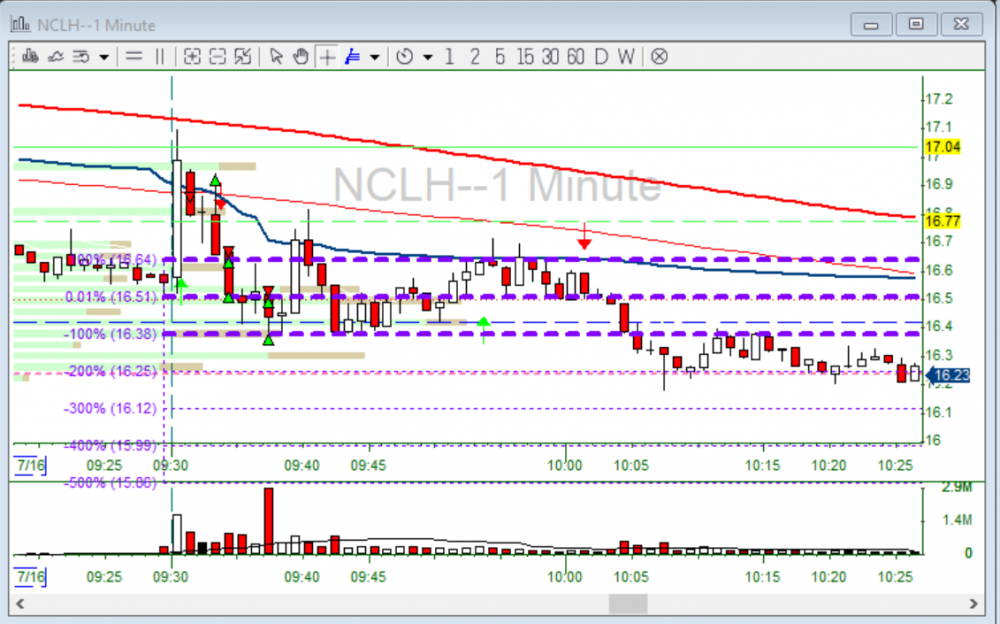Open the clock time interval dropdown

[x=428, y=57]
